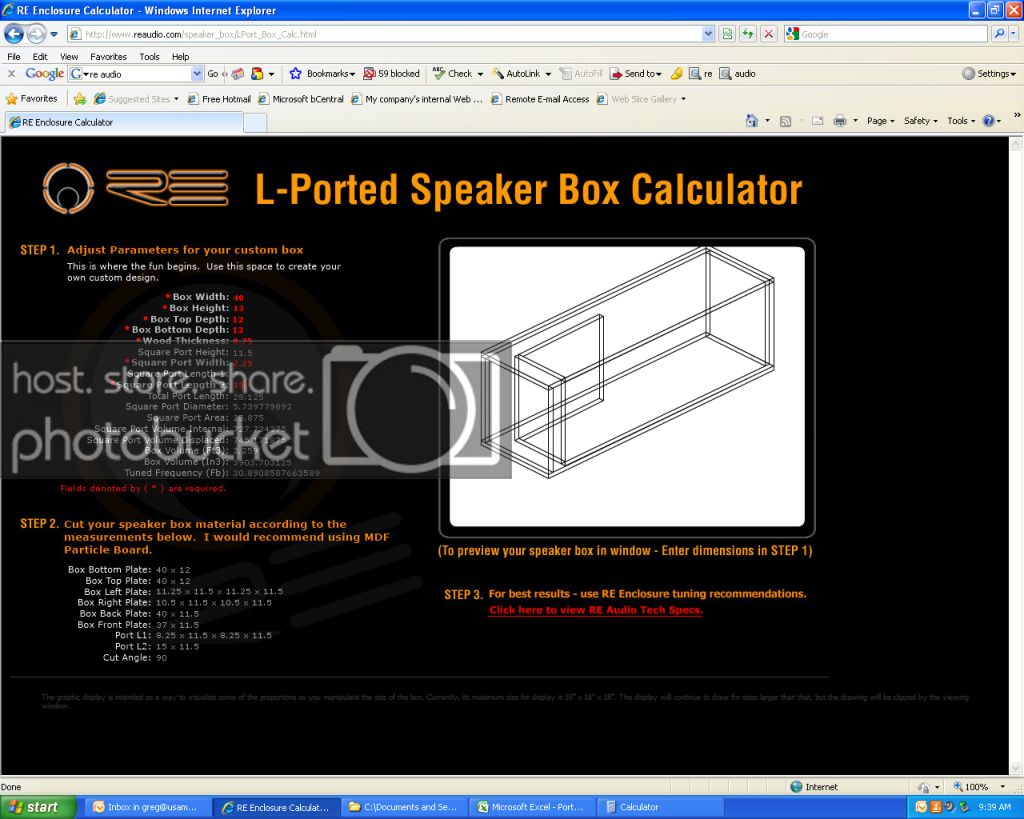This screenshot has height=819, width=1024.
Task: Switch to Inbox taskbar button
Action: click(147, 807)
